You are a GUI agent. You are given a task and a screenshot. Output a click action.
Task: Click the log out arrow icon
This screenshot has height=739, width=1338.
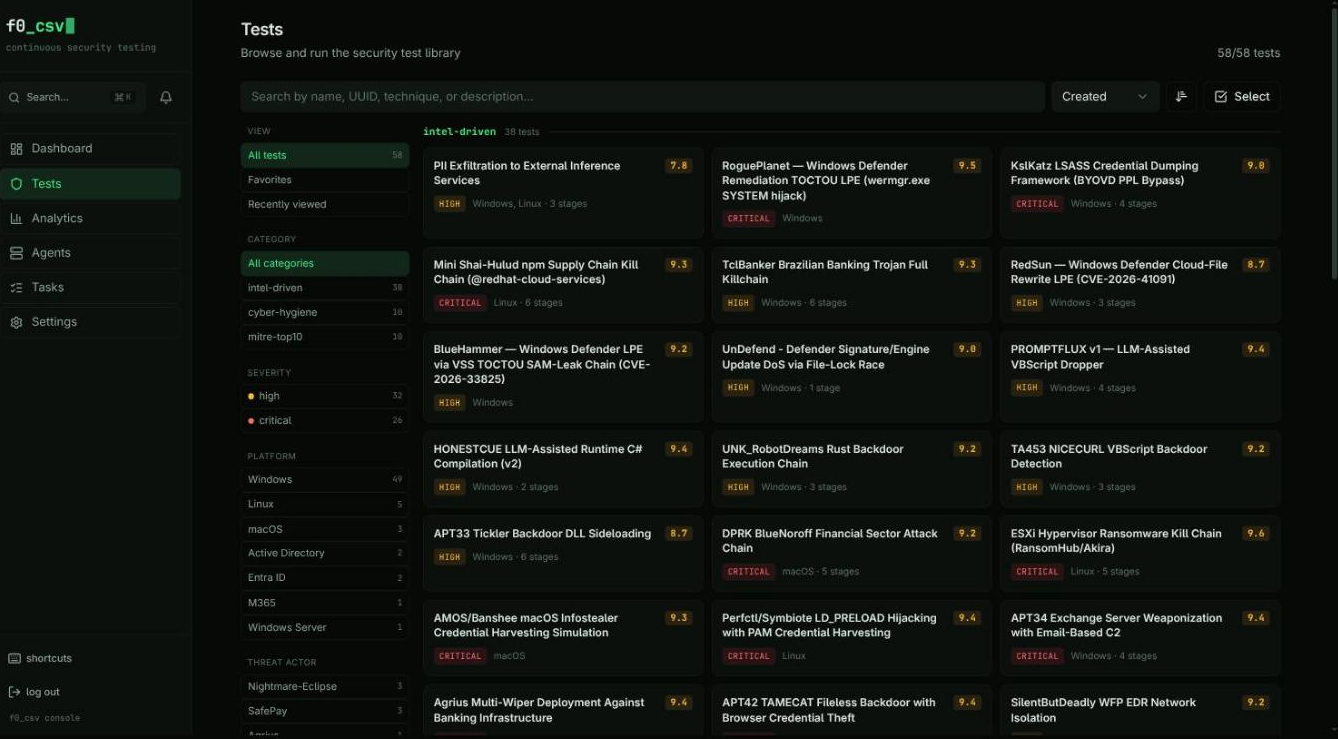[x=14, y=692]
